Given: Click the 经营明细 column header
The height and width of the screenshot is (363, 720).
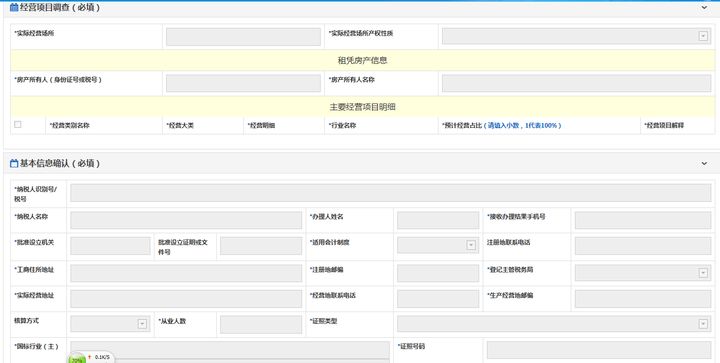Looking at the screenshot, I should pyautogui.click(x=261, y=125).
